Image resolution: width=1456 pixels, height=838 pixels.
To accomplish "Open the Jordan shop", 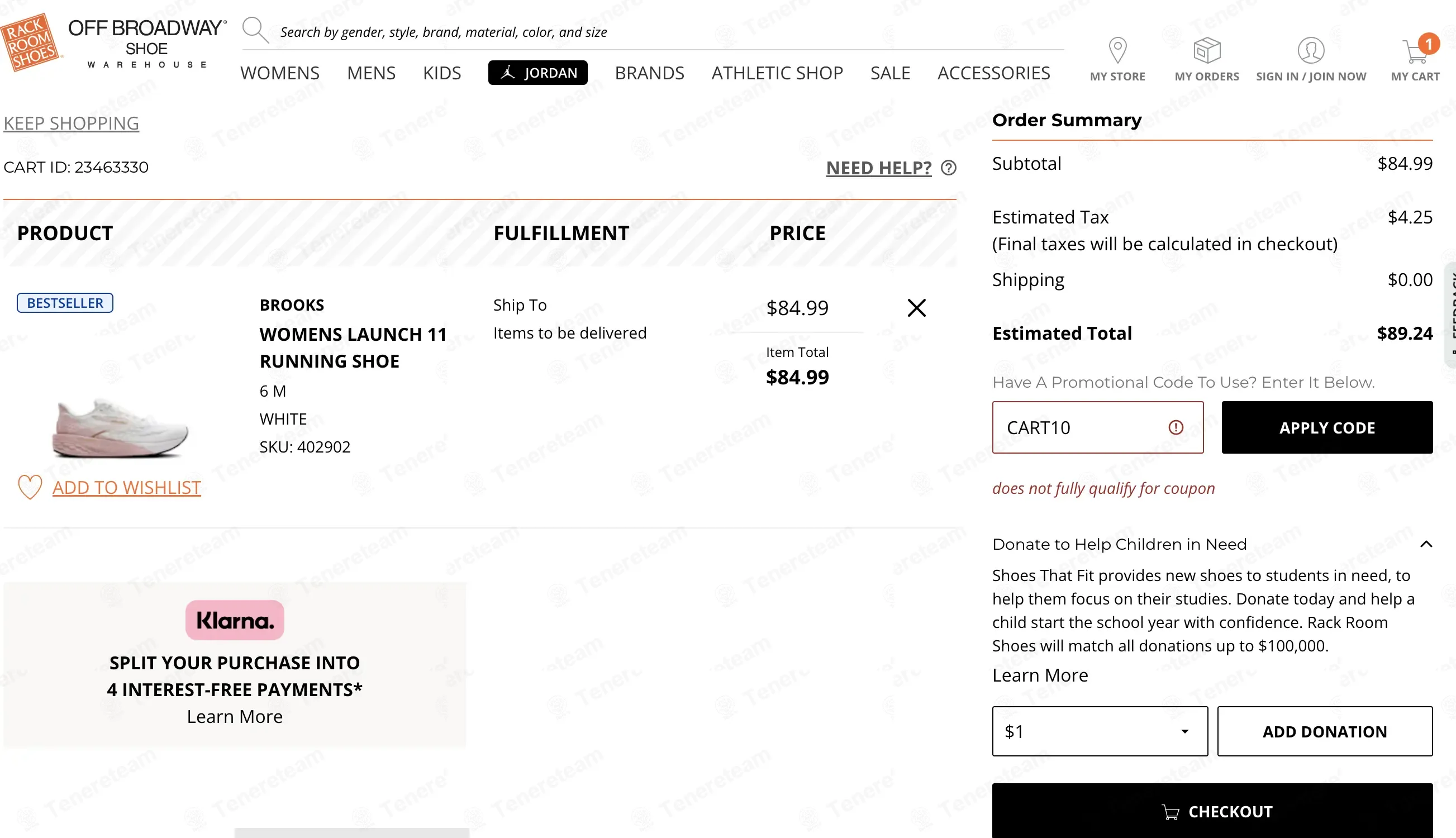I will point(537,73).
